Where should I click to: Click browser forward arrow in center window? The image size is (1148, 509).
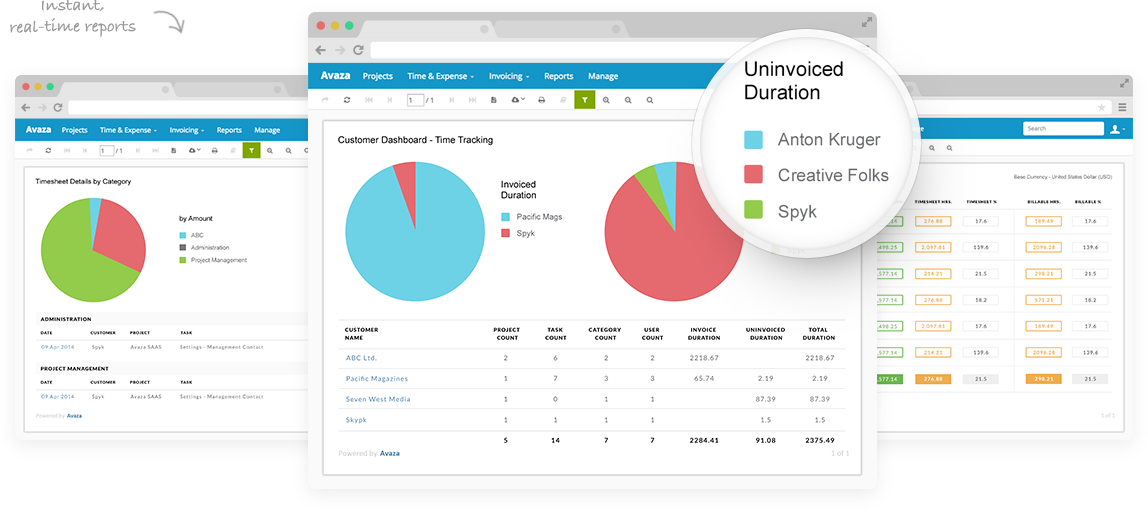[339, 50]
